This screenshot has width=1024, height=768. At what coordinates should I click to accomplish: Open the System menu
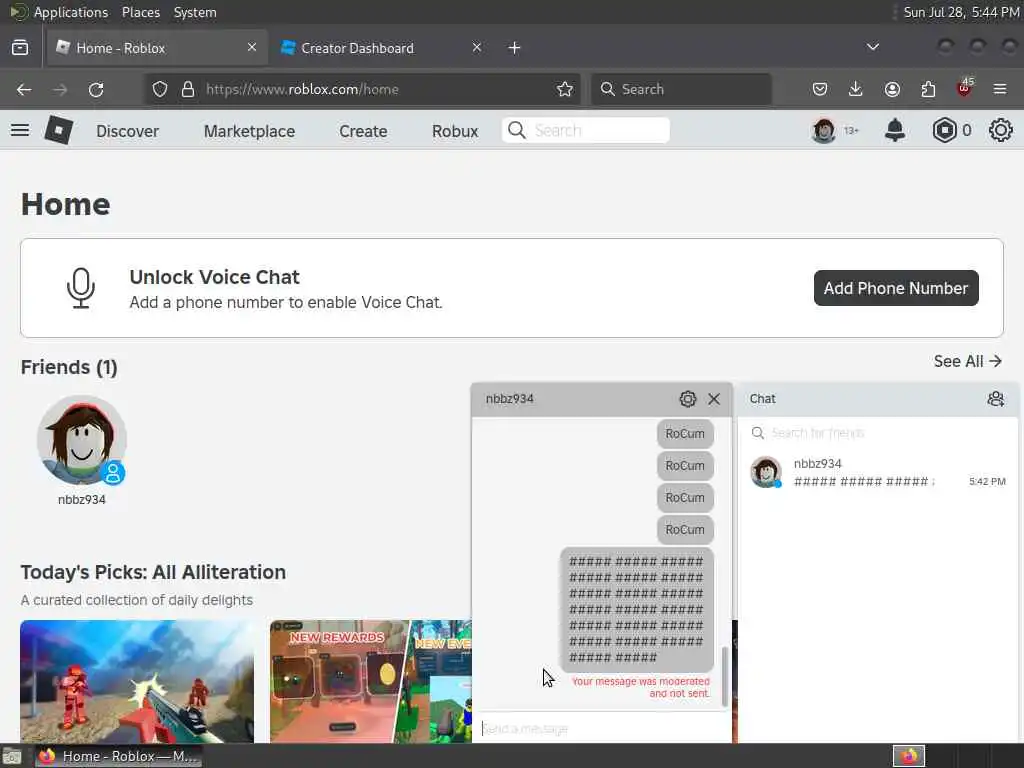(x=195, y=12)
